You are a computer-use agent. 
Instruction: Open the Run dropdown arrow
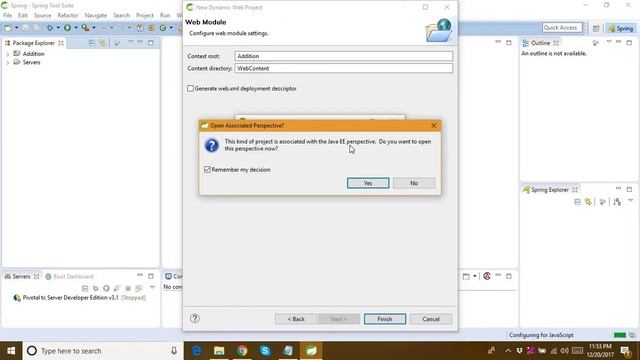coord(76,28)
